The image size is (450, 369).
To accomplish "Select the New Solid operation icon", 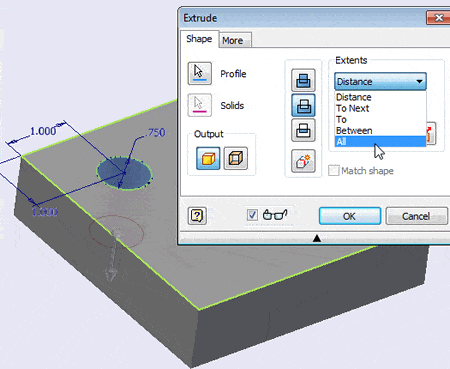I will pos(303,161).
